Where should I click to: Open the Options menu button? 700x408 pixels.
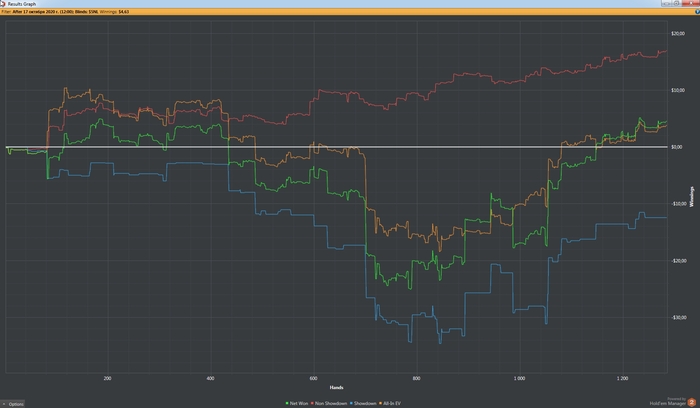click(12, 404)
